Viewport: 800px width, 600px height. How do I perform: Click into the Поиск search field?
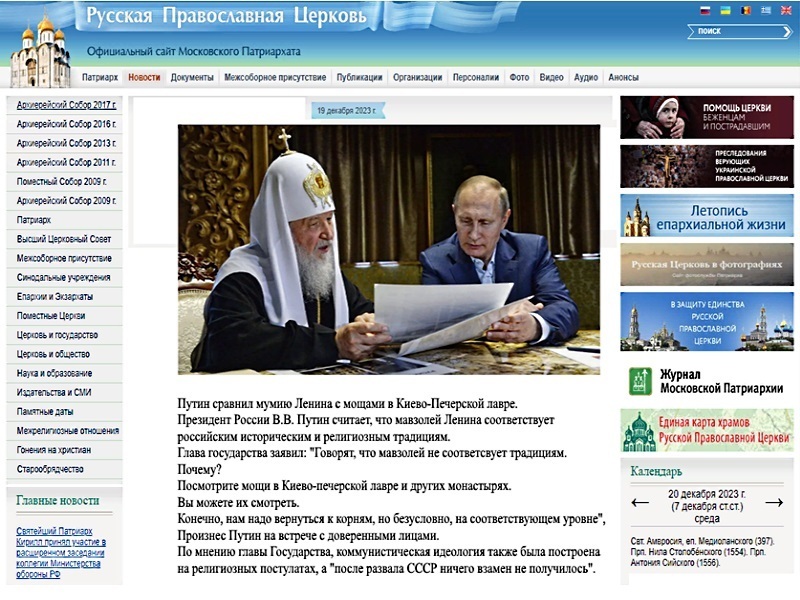click(x=730, y=31)
